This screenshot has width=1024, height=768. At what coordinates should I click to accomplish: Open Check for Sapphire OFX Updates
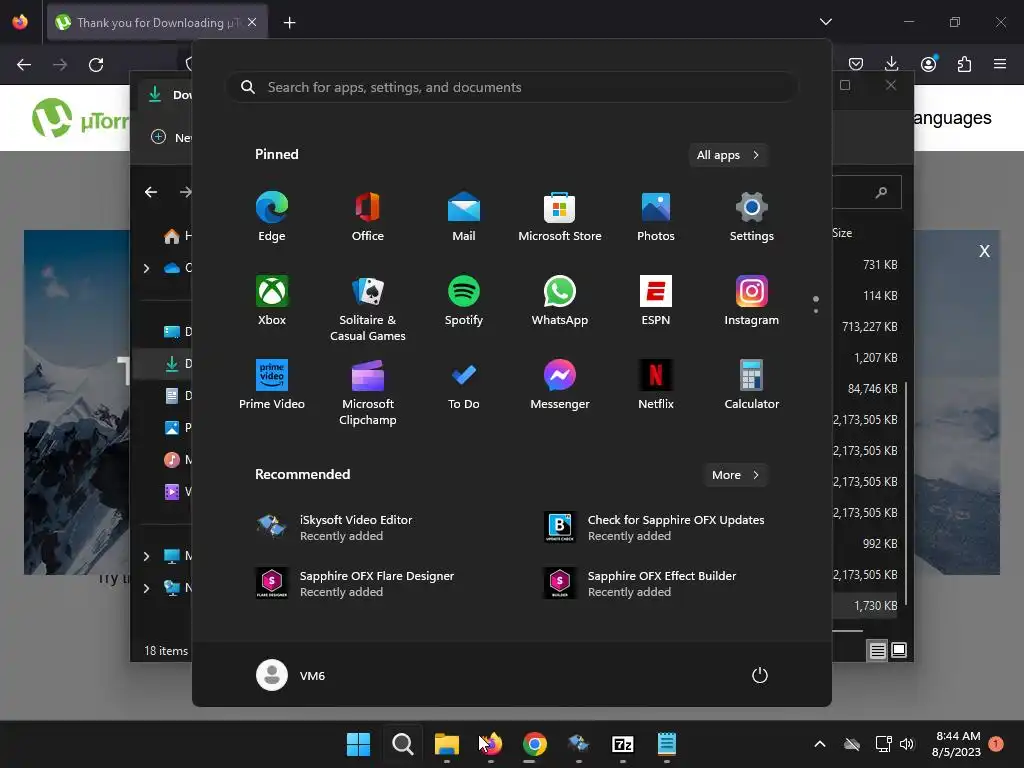pos(655,527)
